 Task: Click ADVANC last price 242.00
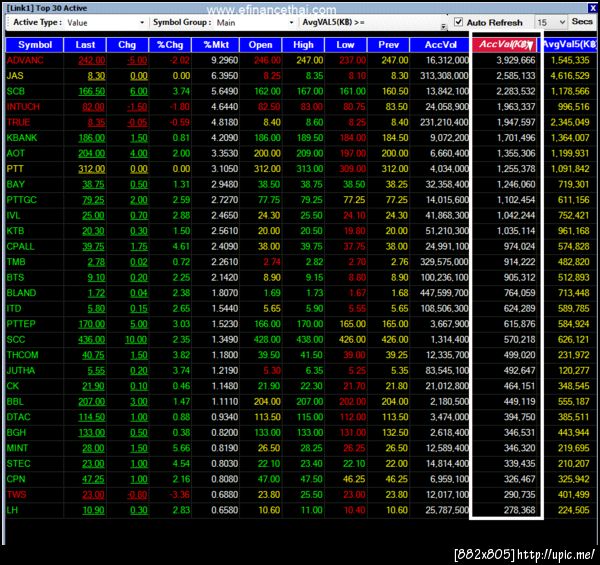point(91,60)
